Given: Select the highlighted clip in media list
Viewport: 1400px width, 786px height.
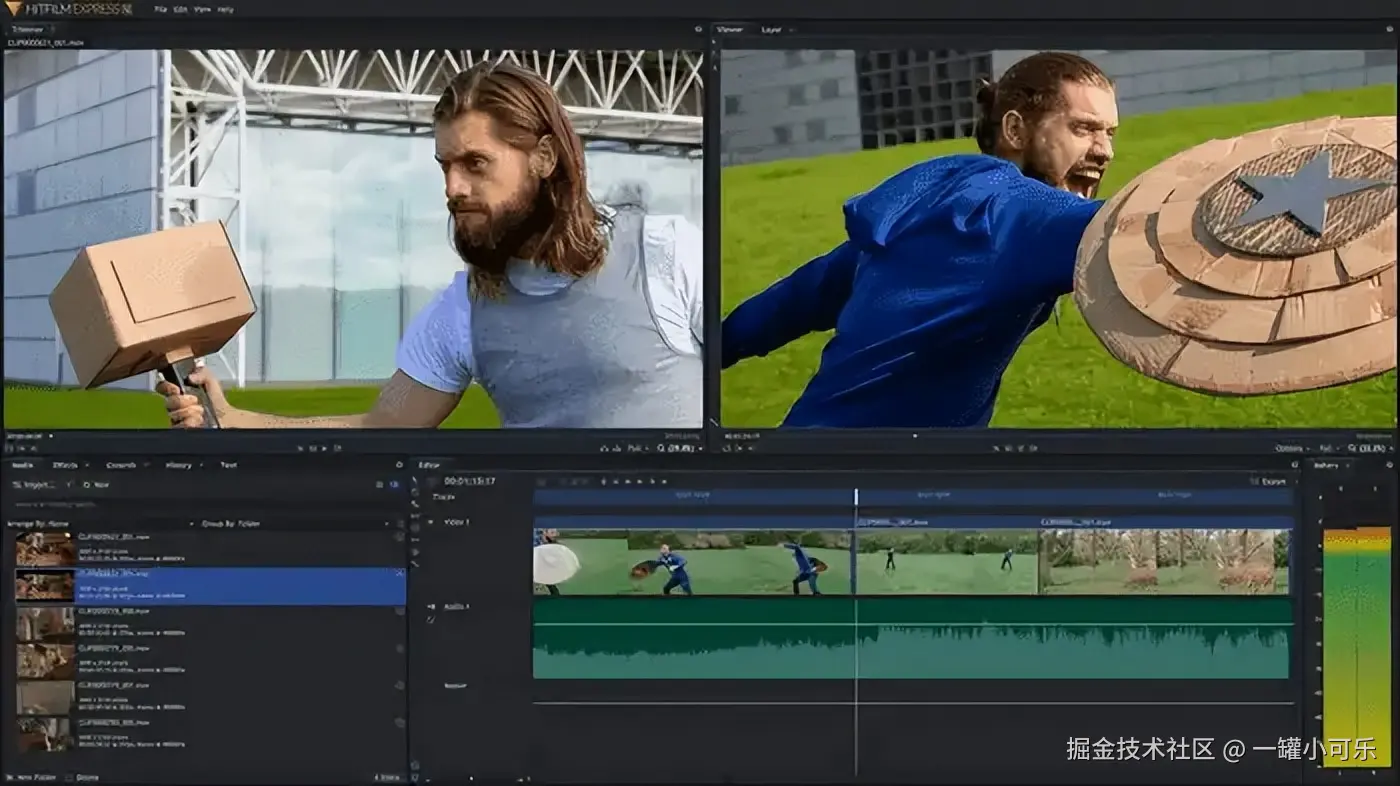Looking at the screenshot, I should coord(210,586).
